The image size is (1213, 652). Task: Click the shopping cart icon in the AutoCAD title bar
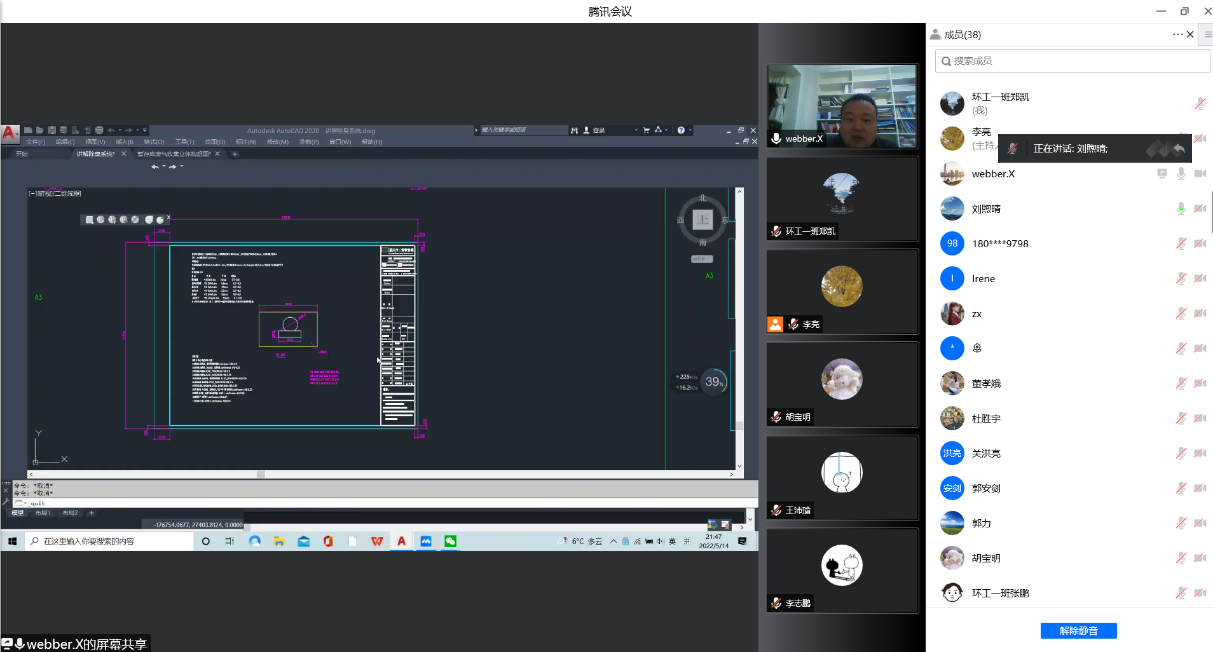646,130
